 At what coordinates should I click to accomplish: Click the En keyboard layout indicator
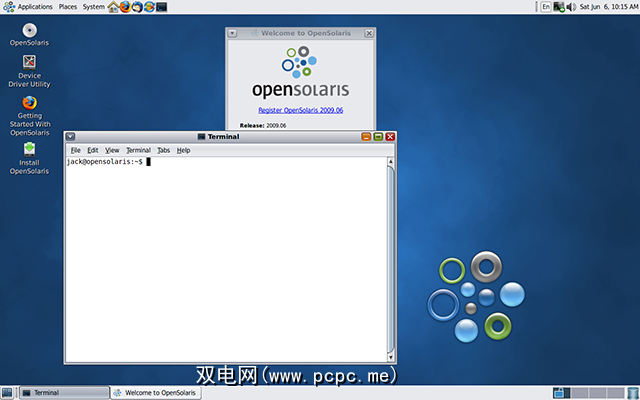pyautogui.click(x=546, y=7)
